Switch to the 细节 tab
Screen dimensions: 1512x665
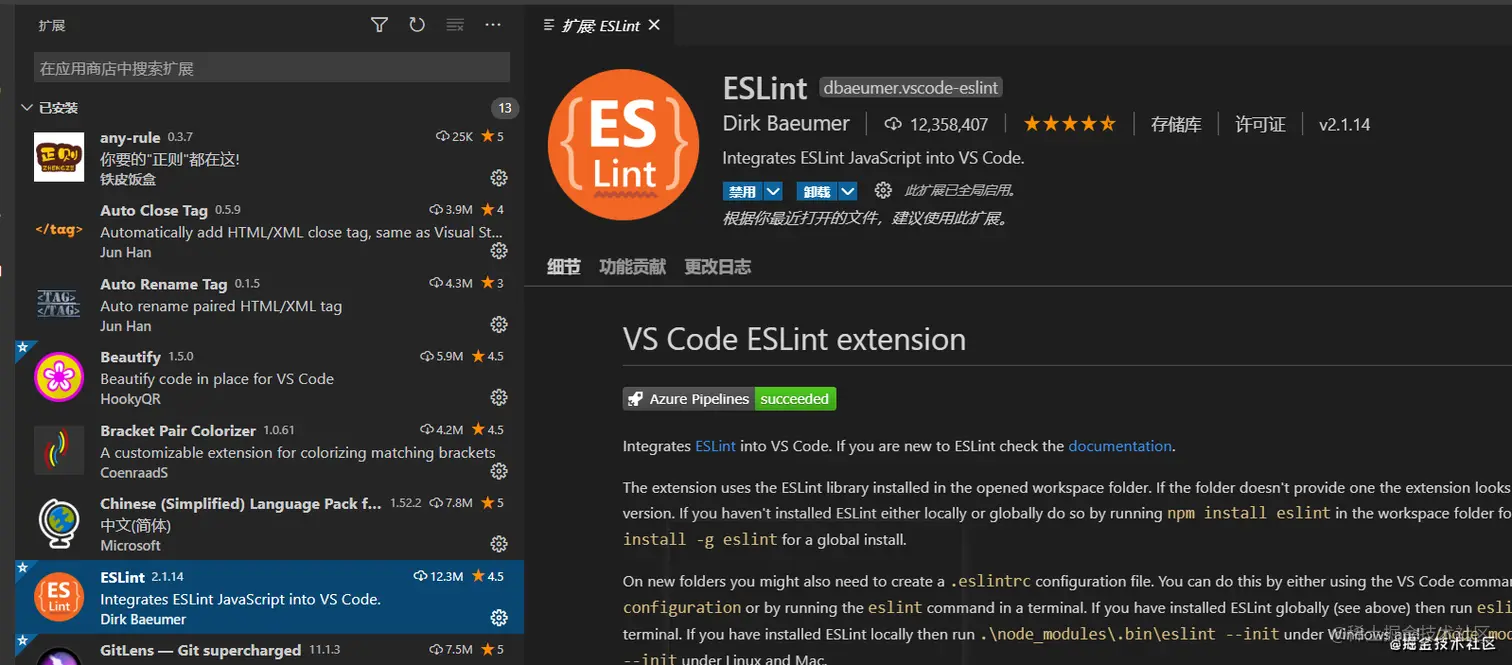pyautogui.click(x=564, y=267)
